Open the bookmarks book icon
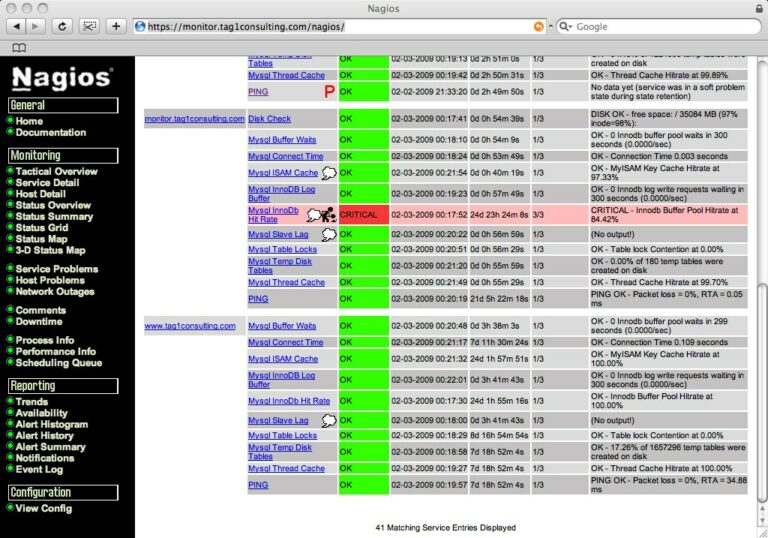This screenshot has height=538, width=768. [19, 48]
